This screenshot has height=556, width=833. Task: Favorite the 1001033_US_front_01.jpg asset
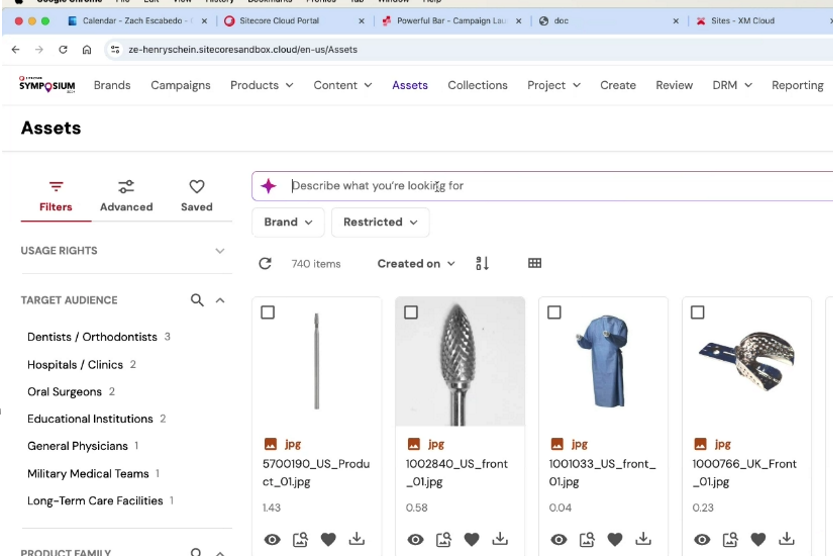coord(615,540)
